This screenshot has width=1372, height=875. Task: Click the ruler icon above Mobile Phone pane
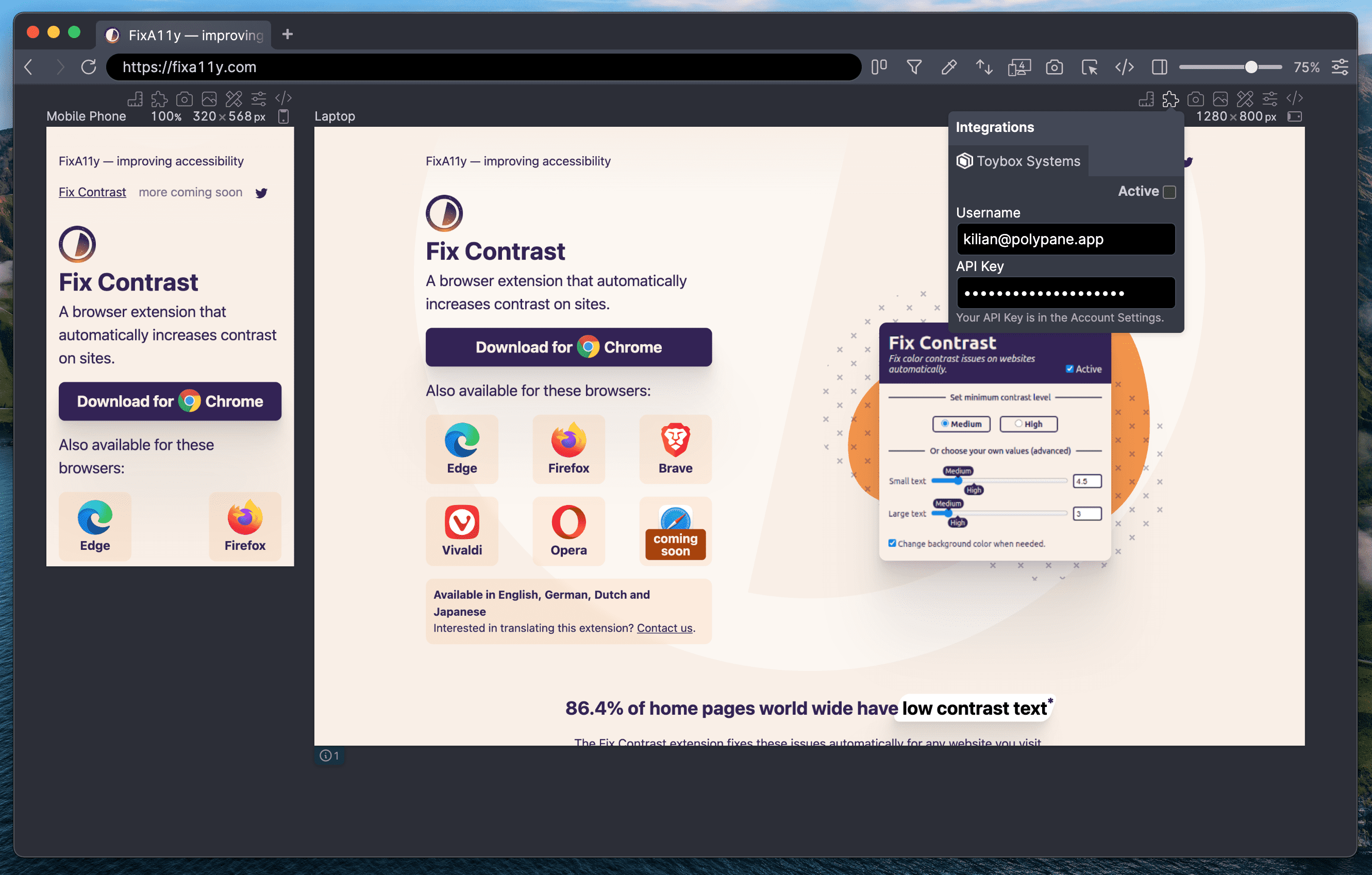coord(135,99)
